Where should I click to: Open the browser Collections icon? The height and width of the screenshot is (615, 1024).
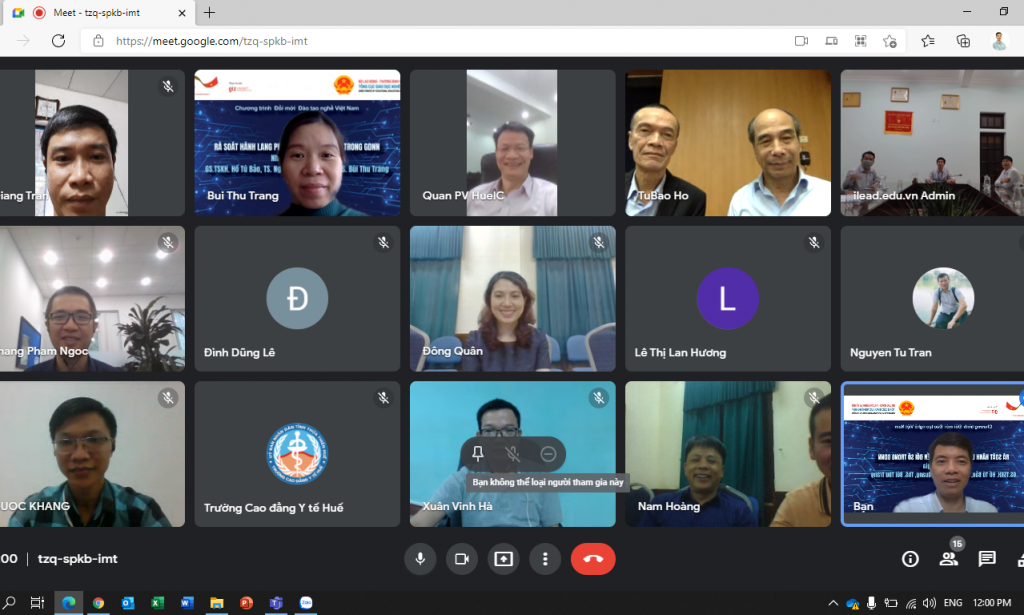(x=963, y=41)
